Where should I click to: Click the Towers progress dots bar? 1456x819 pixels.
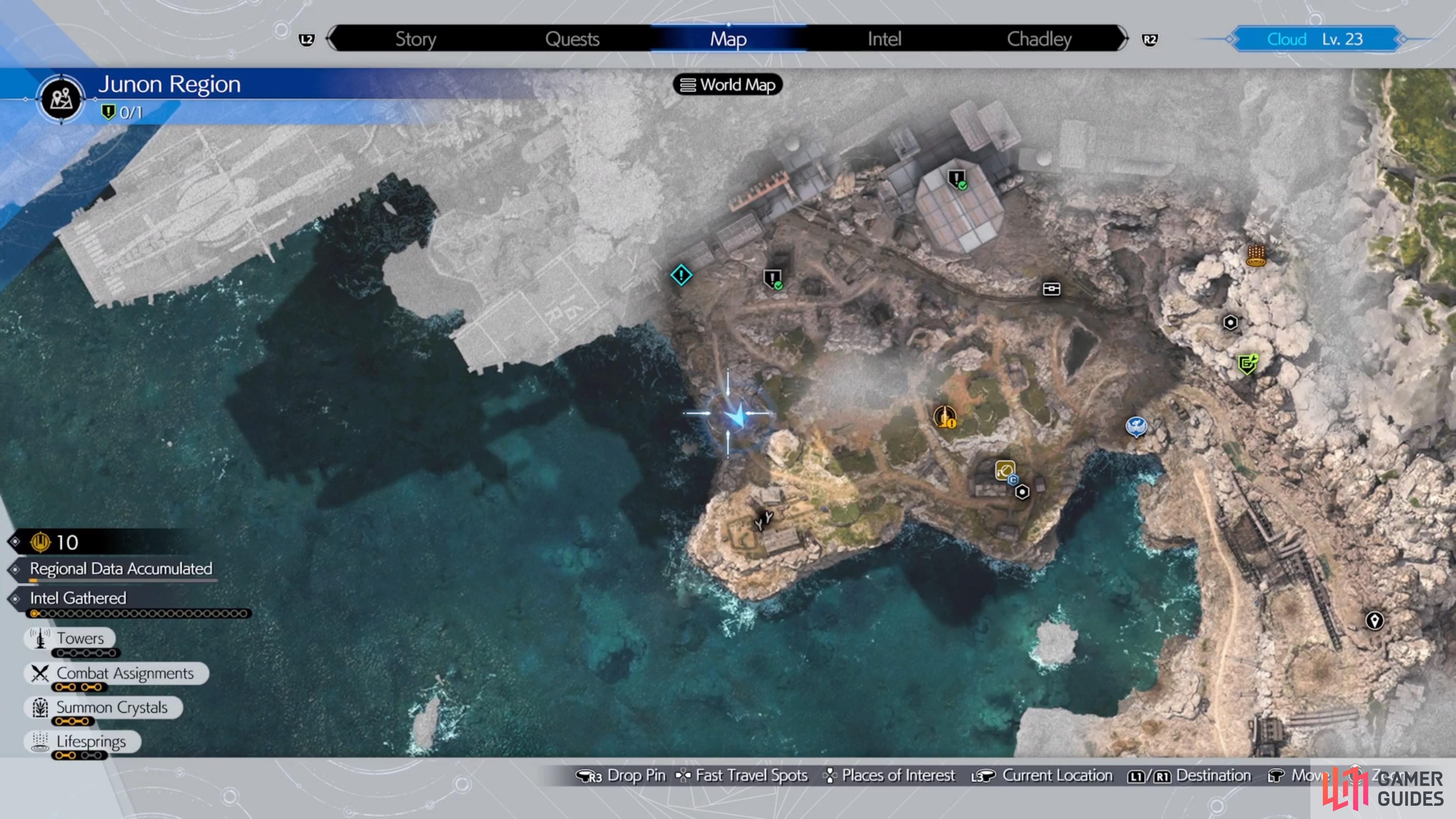coord(86,653)
